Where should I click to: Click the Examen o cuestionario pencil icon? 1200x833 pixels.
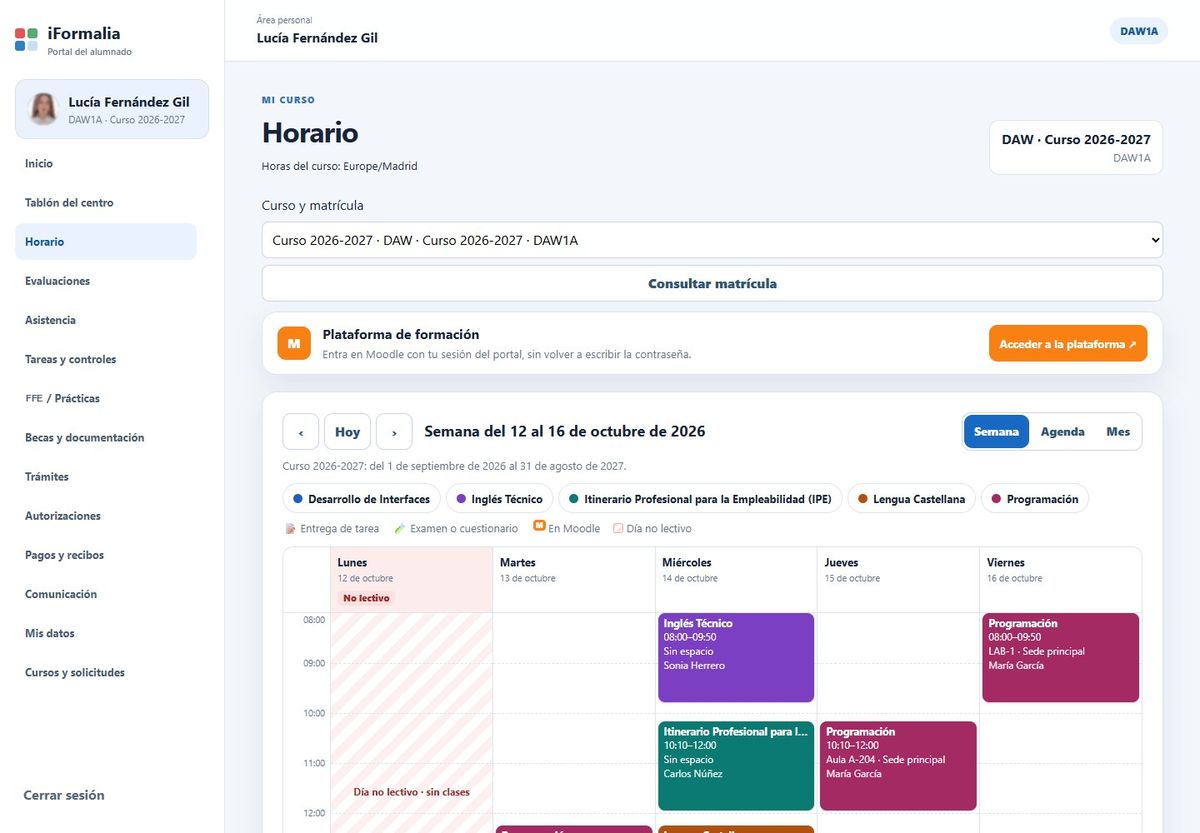click(400, 528)
